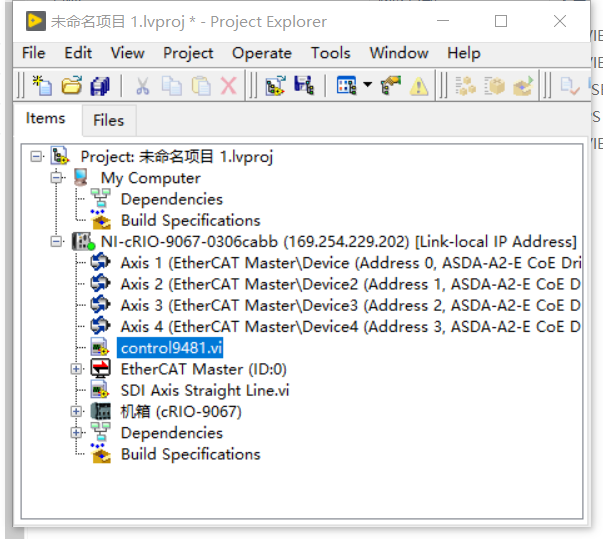The image size is (603, 539).
Task: Select Dependencies under My Computer
Action: [172, 199]
